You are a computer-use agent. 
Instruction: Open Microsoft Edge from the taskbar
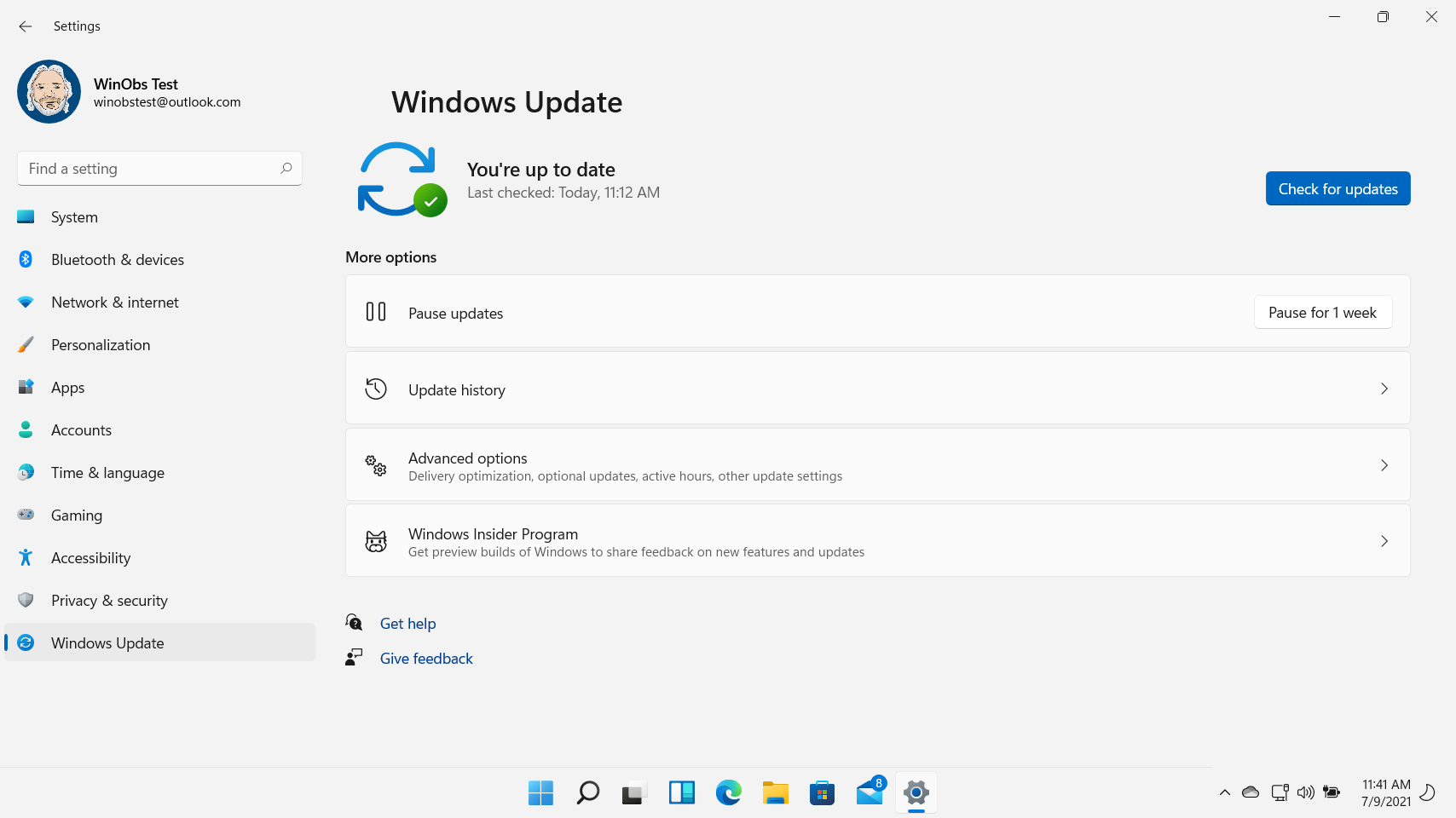(x=728, y=792)
